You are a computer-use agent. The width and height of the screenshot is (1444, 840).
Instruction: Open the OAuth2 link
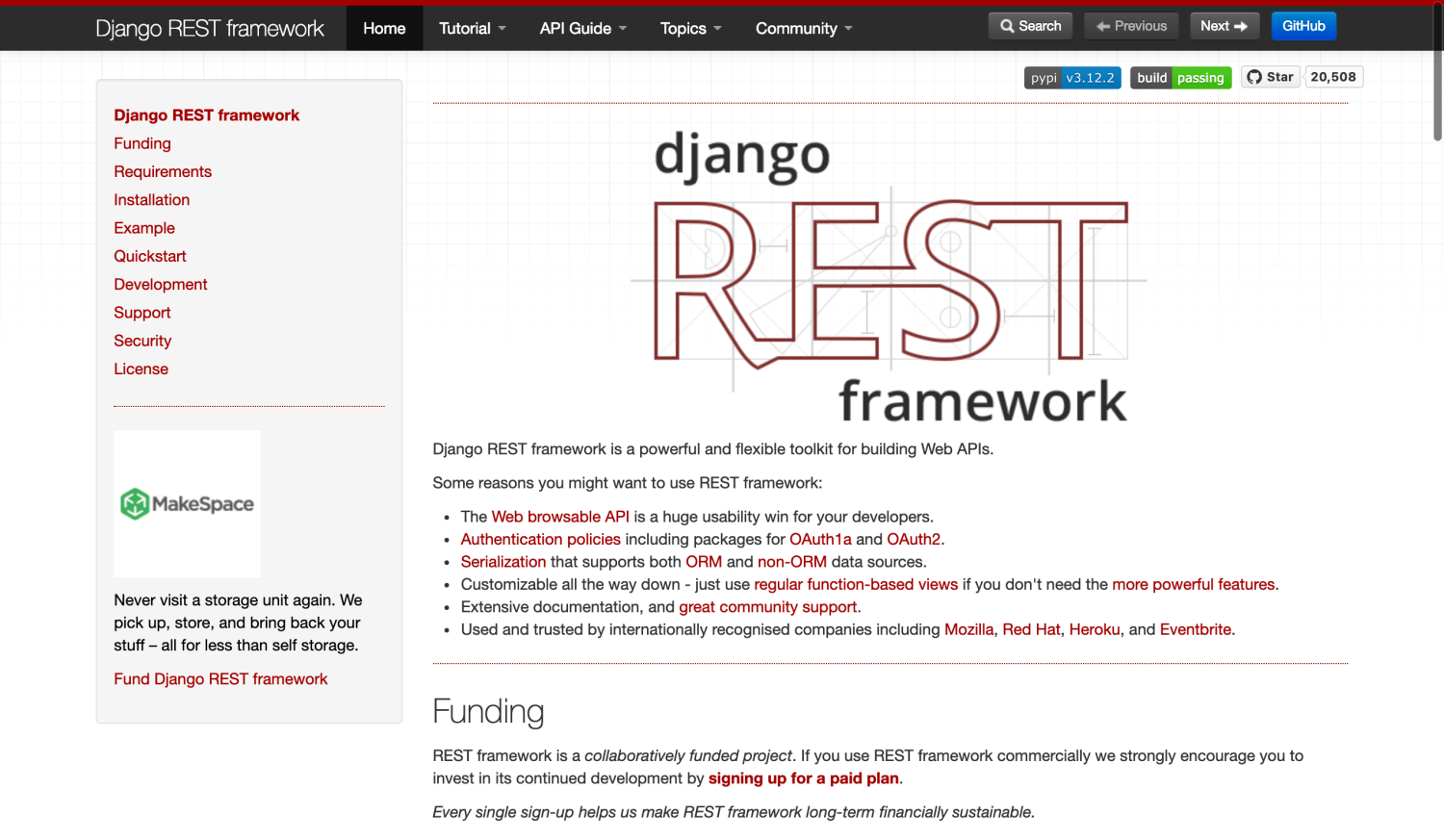coord(914,539)
